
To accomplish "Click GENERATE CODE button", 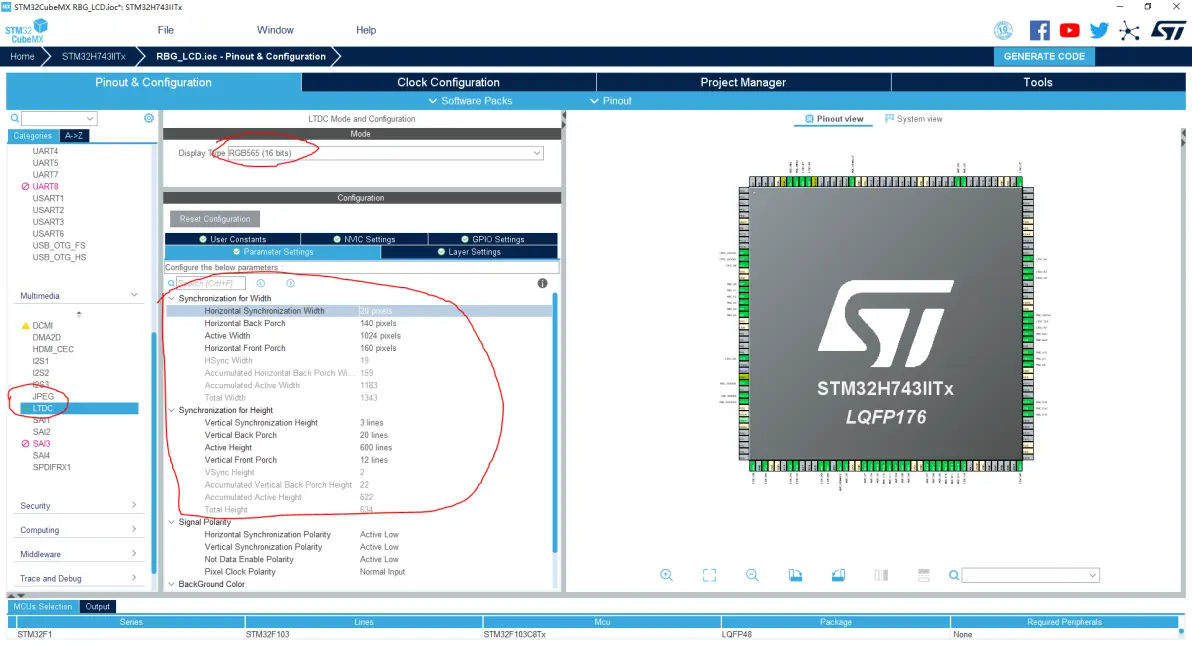I will point(1044,56).
